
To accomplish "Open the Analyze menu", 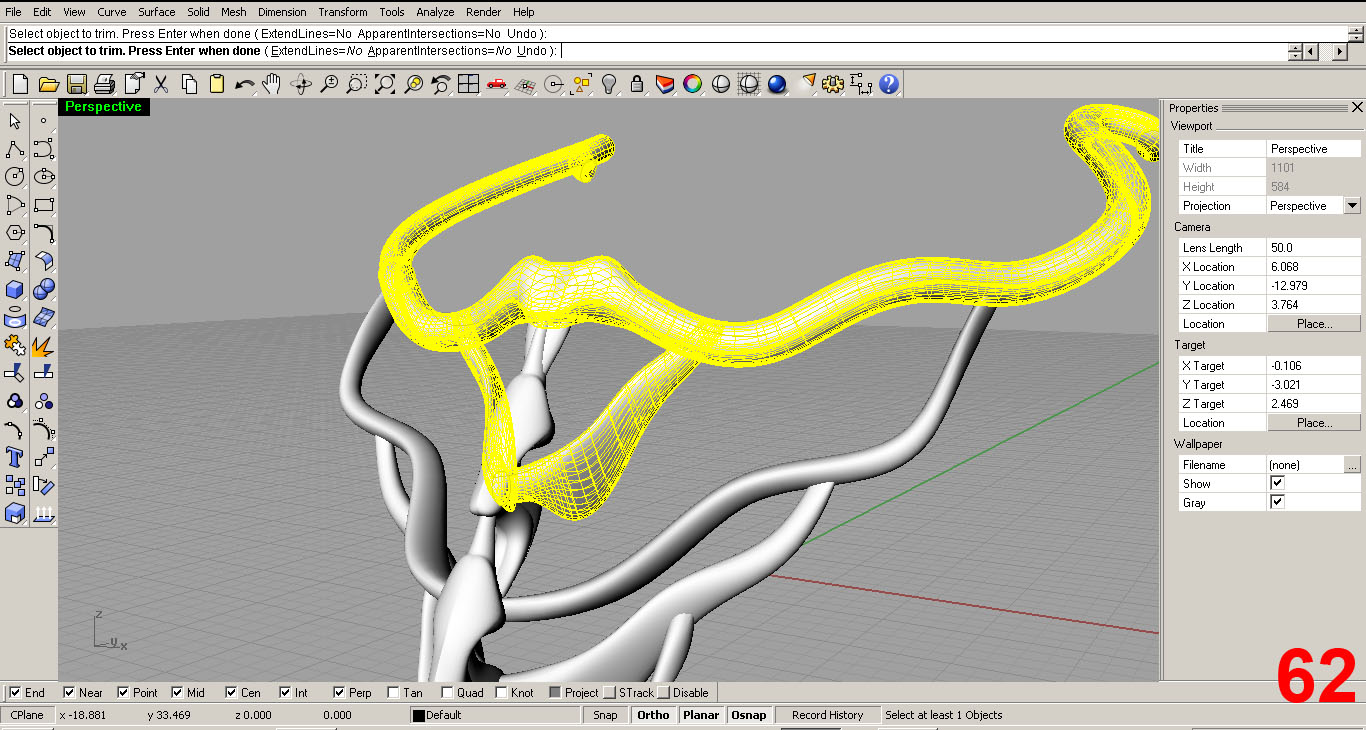I will pos(435,12).
